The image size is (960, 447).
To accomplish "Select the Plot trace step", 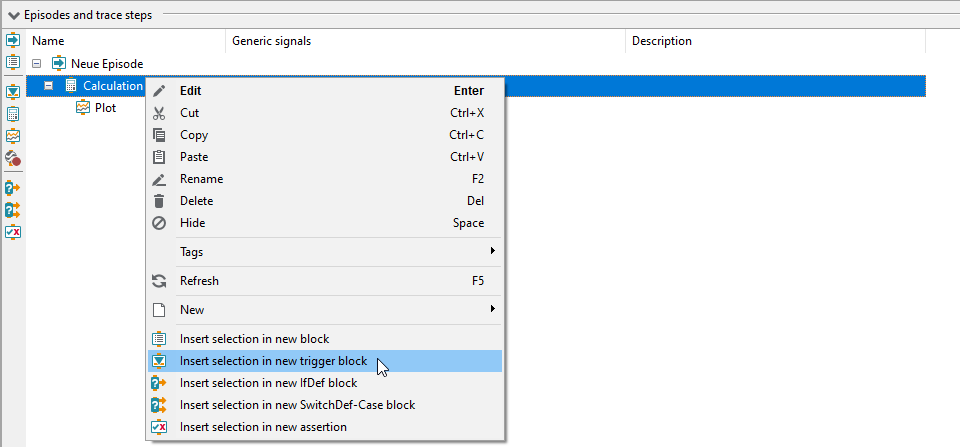I will click(x=105, y=108).
